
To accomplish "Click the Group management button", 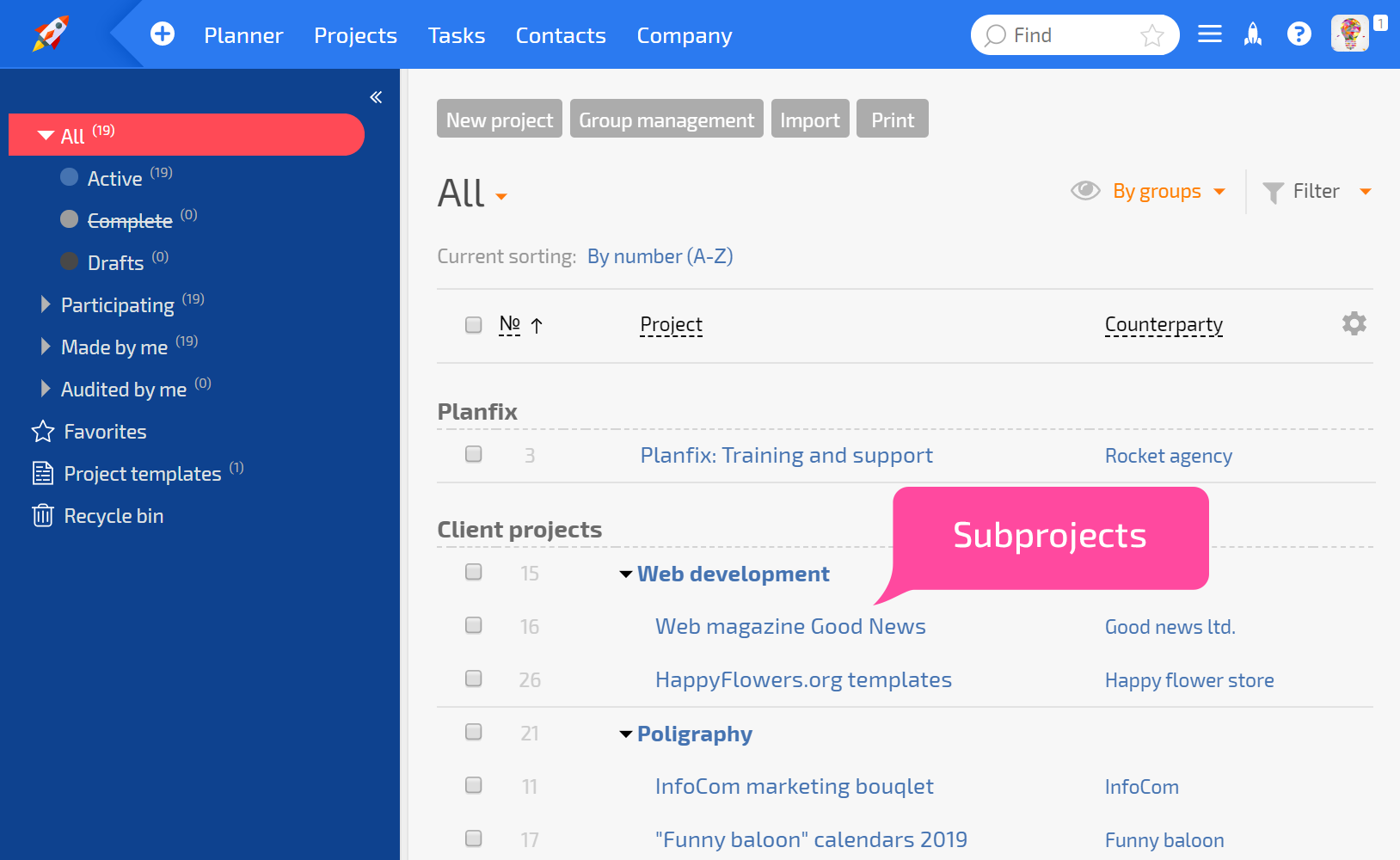I will (666, 119).
